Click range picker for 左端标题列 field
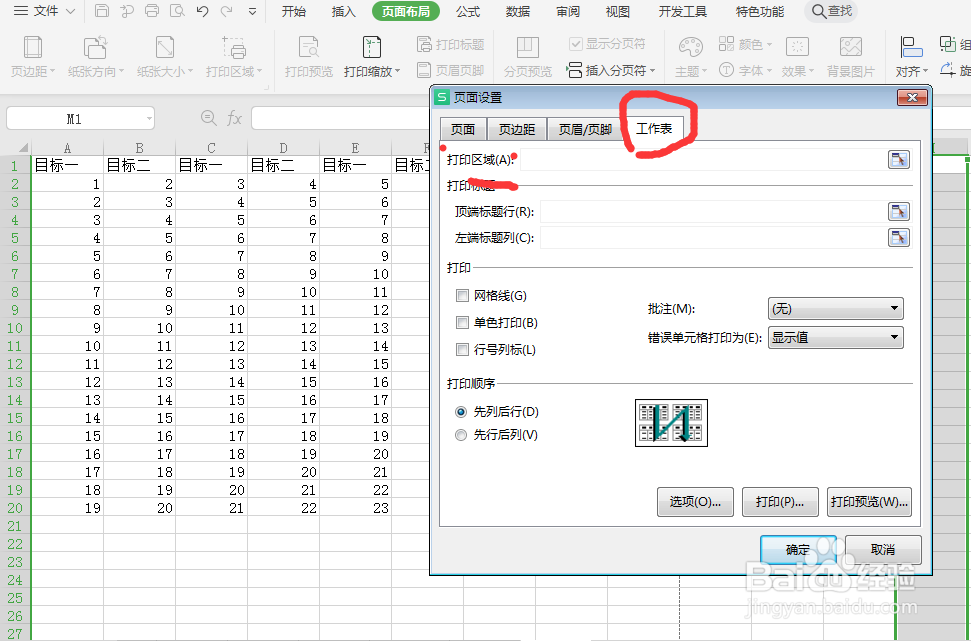Screen dimensions: 971x641 899,238
